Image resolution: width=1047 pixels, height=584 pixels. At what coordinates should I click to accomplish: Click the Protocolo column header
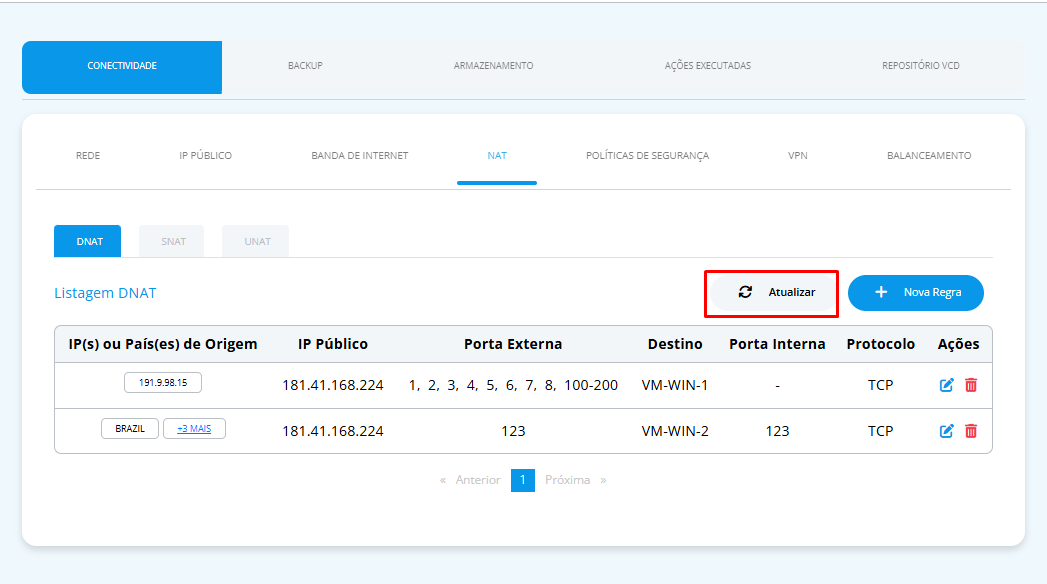pos(881,344)
